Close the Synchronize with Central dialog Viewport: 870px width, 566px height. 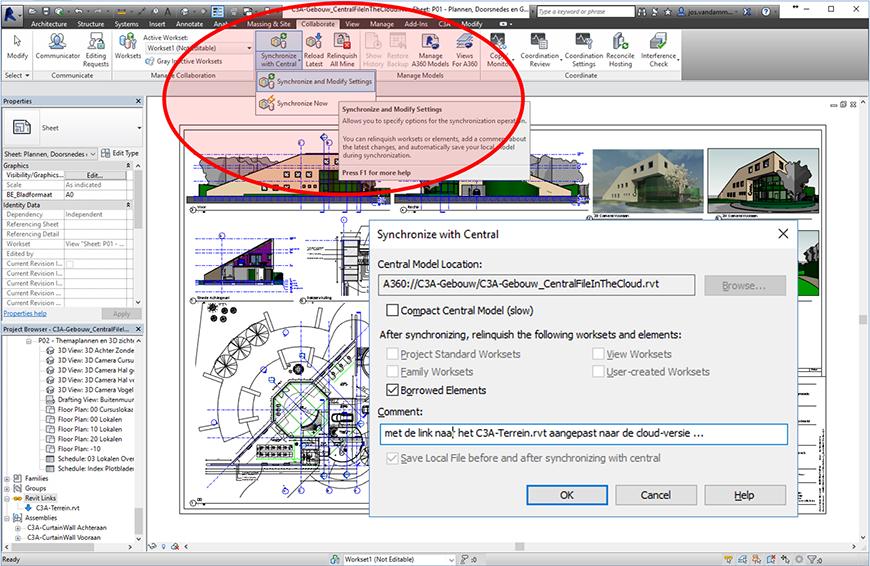pyautogui.click(x=783, y=234)
